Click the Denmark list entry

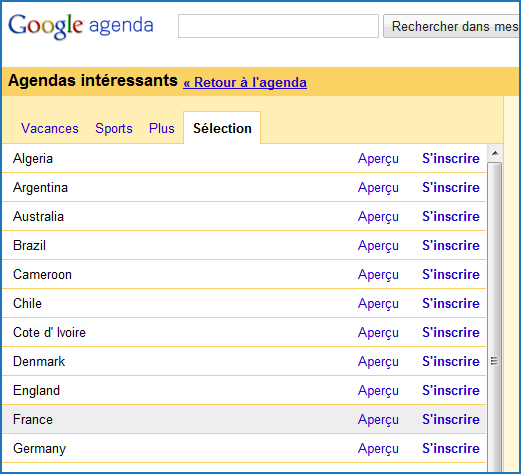pyautogui.click(x=39, y=362)
